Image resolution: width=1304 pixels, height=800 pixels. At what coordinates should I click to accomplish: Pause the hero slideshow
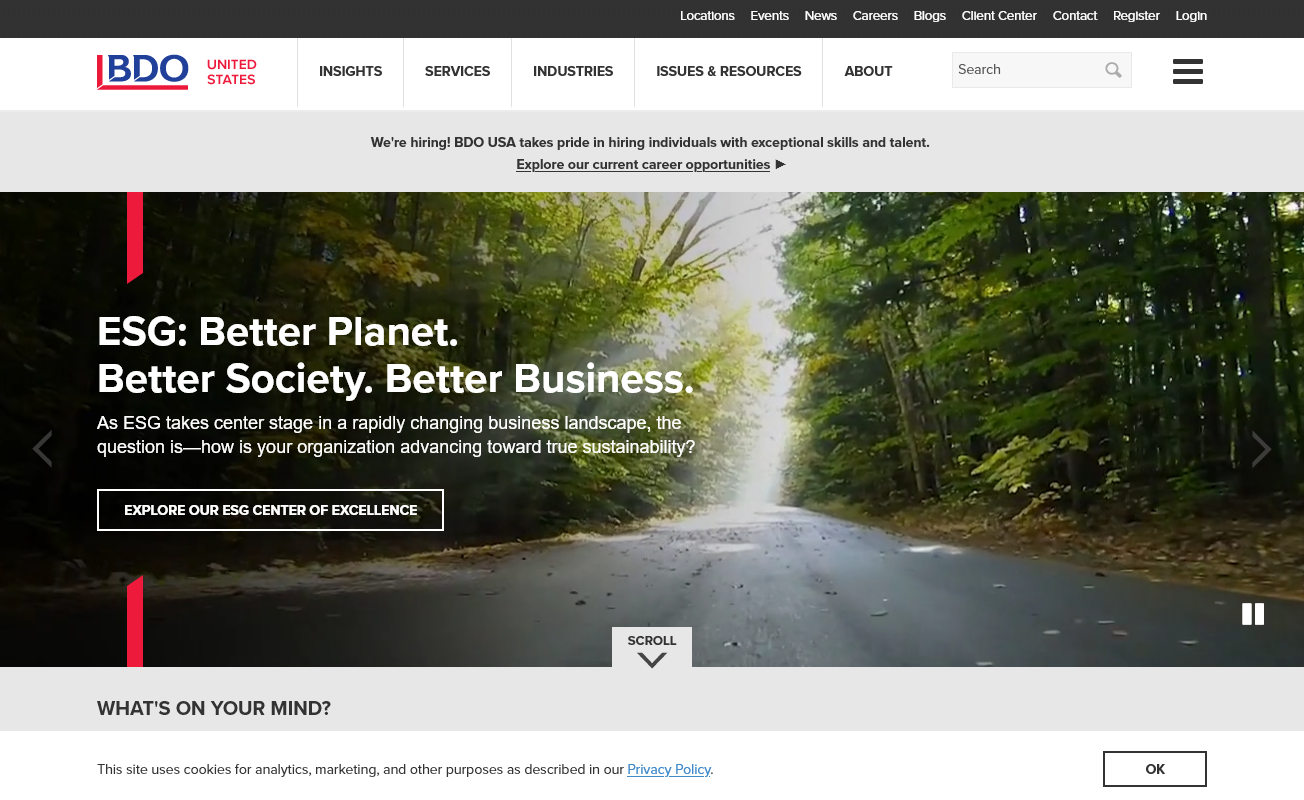coord(1253,614)
